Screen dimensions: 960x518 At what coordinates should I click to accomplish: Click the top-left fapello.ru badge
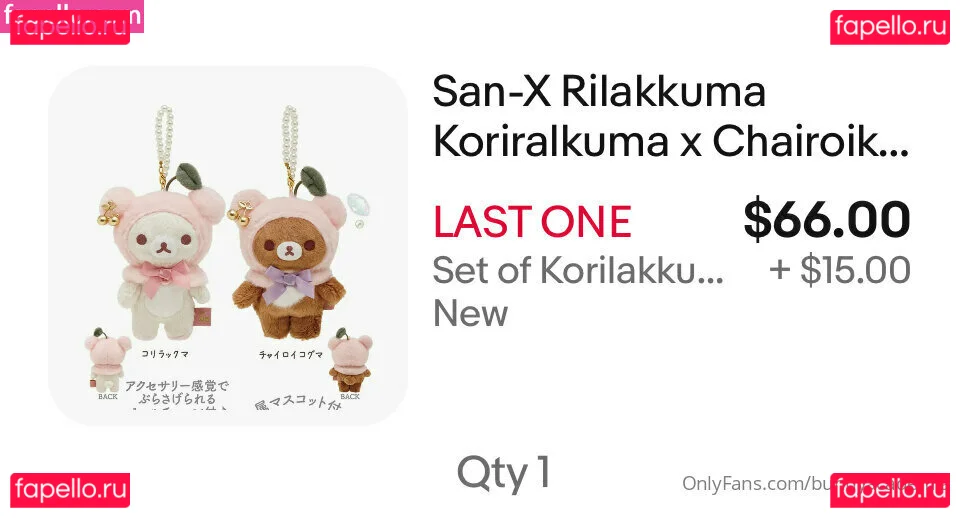(70, 27)
